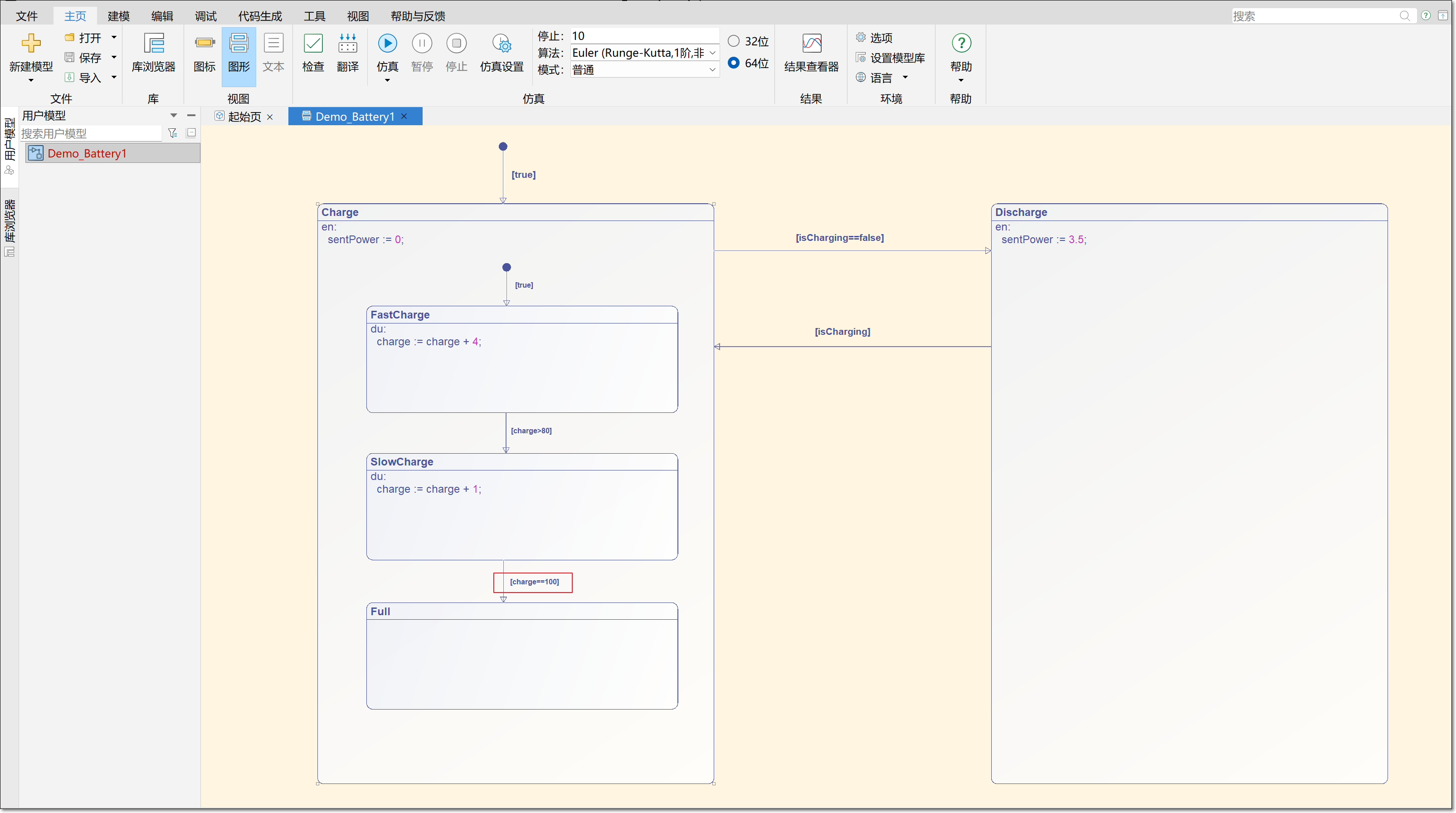Open the 库浏览器 library browser

click(x=153, y=53)
